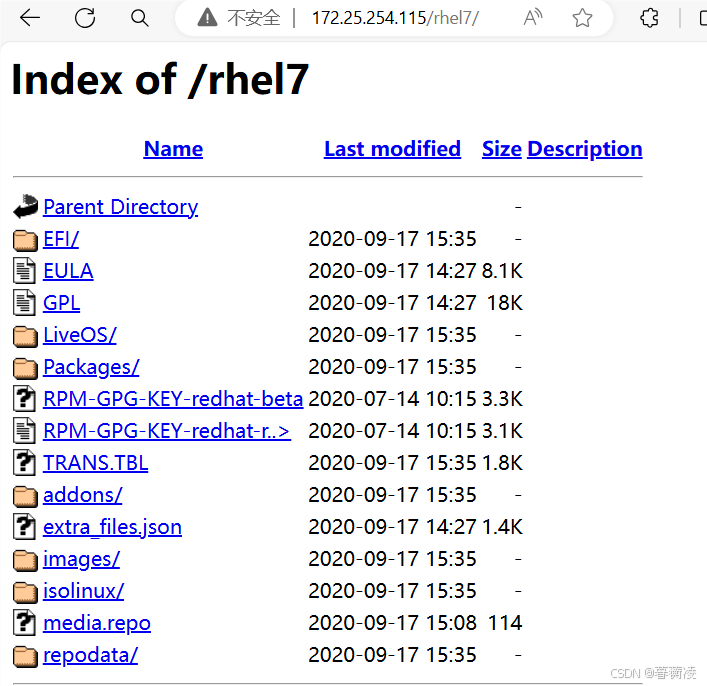This screenshot has width=707, height=686.
Task: Open the GPL file link
Action: [61, 303]
